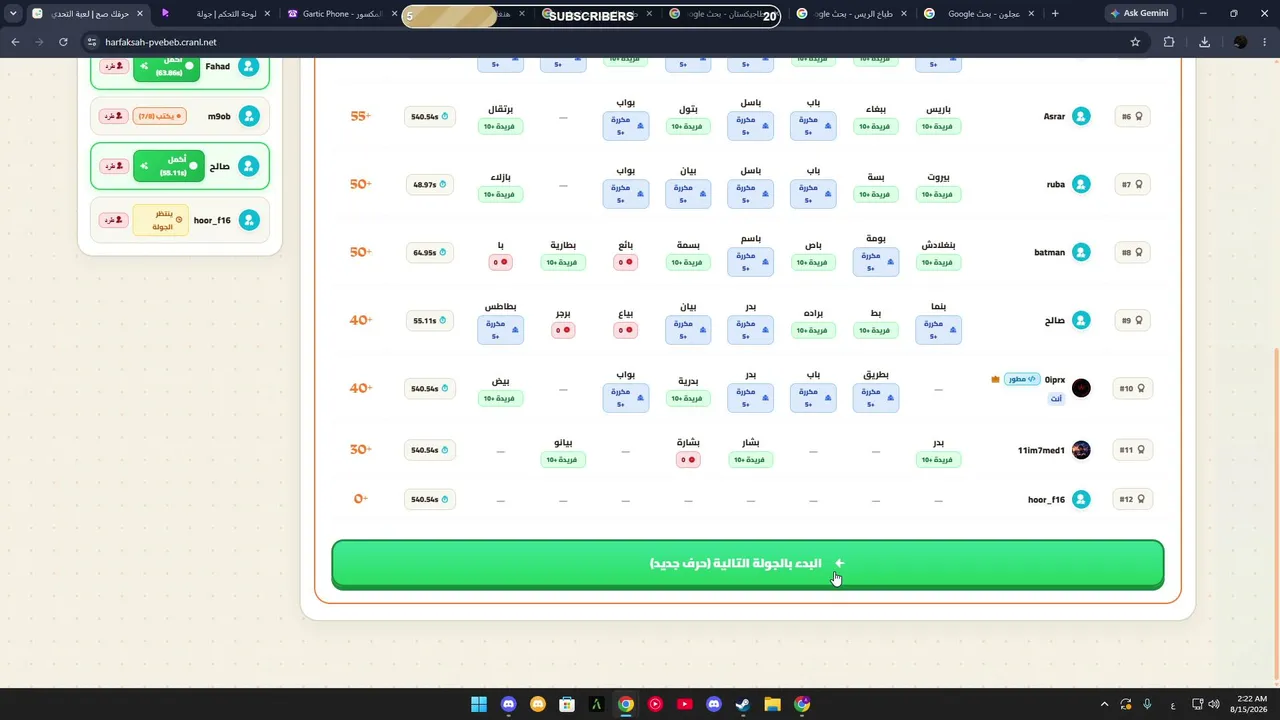Kick hoor_f16 using the طرد button
The image size is (1280, 720).
pos(114,220)
